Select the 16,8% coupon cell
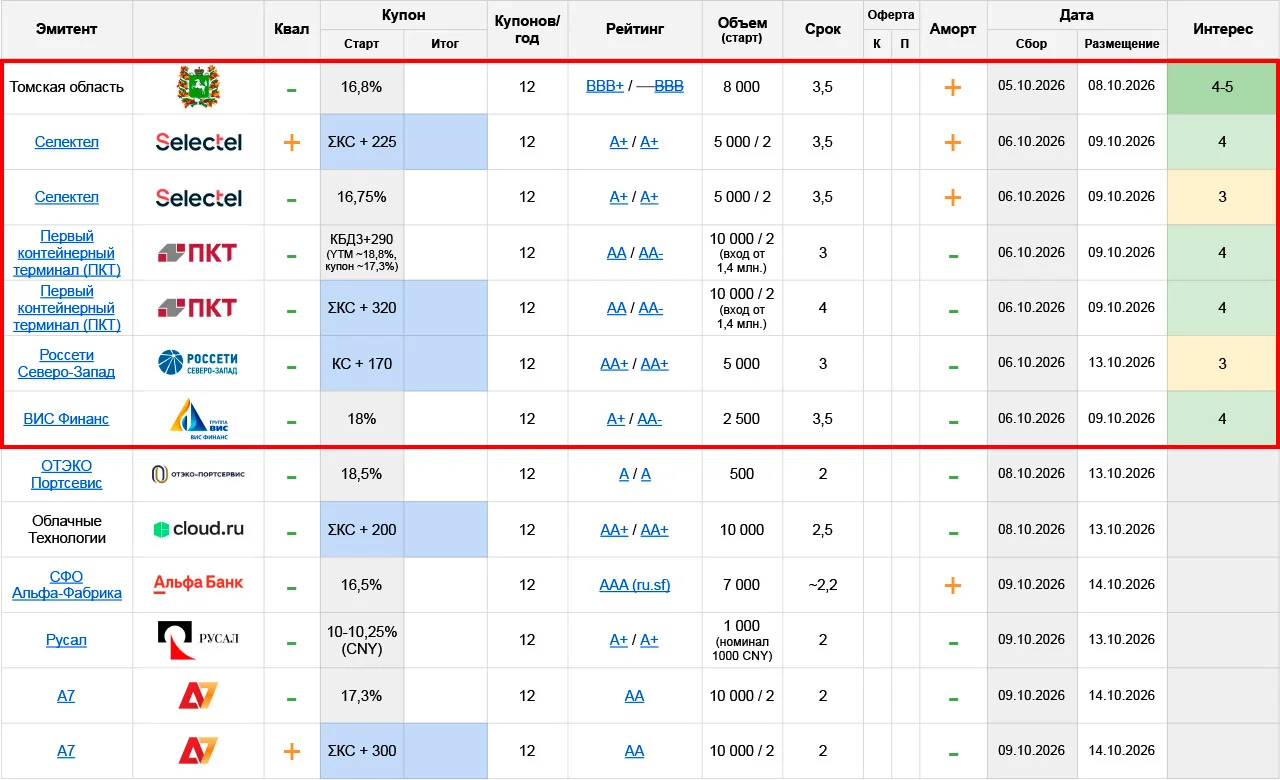Image resolution: width=1280 pixels, height=780 pixels. 361,87
